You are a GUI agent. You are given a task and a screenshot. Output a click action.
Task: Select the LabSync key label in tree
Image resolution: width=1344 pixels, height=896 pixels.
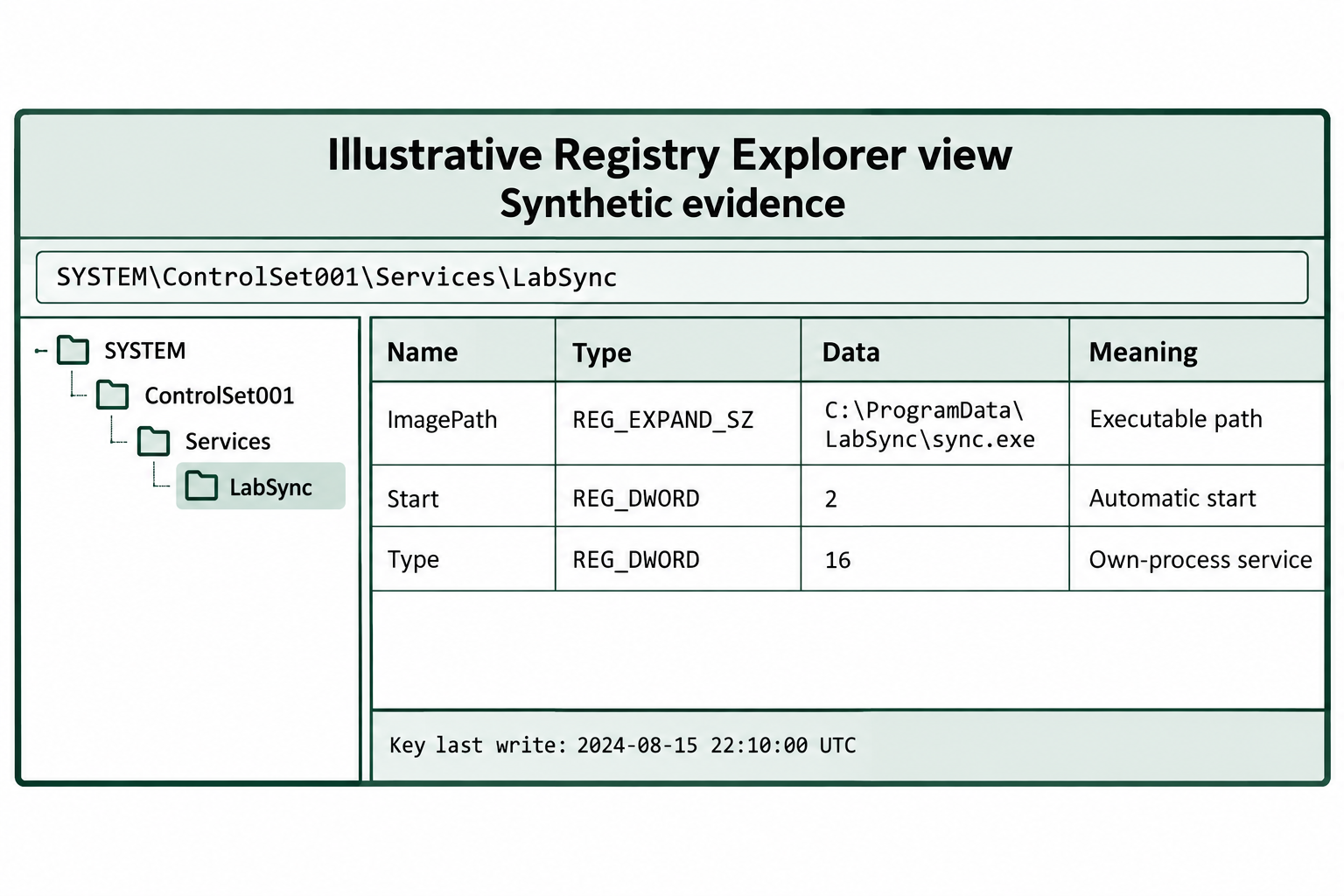point(270,487)
